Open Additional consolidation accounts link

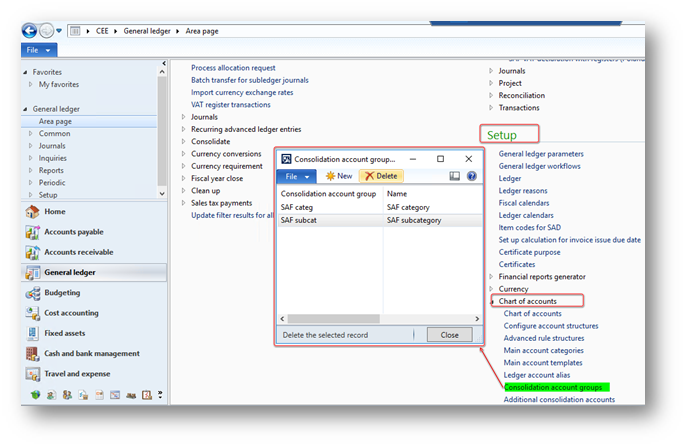[559, 399]
